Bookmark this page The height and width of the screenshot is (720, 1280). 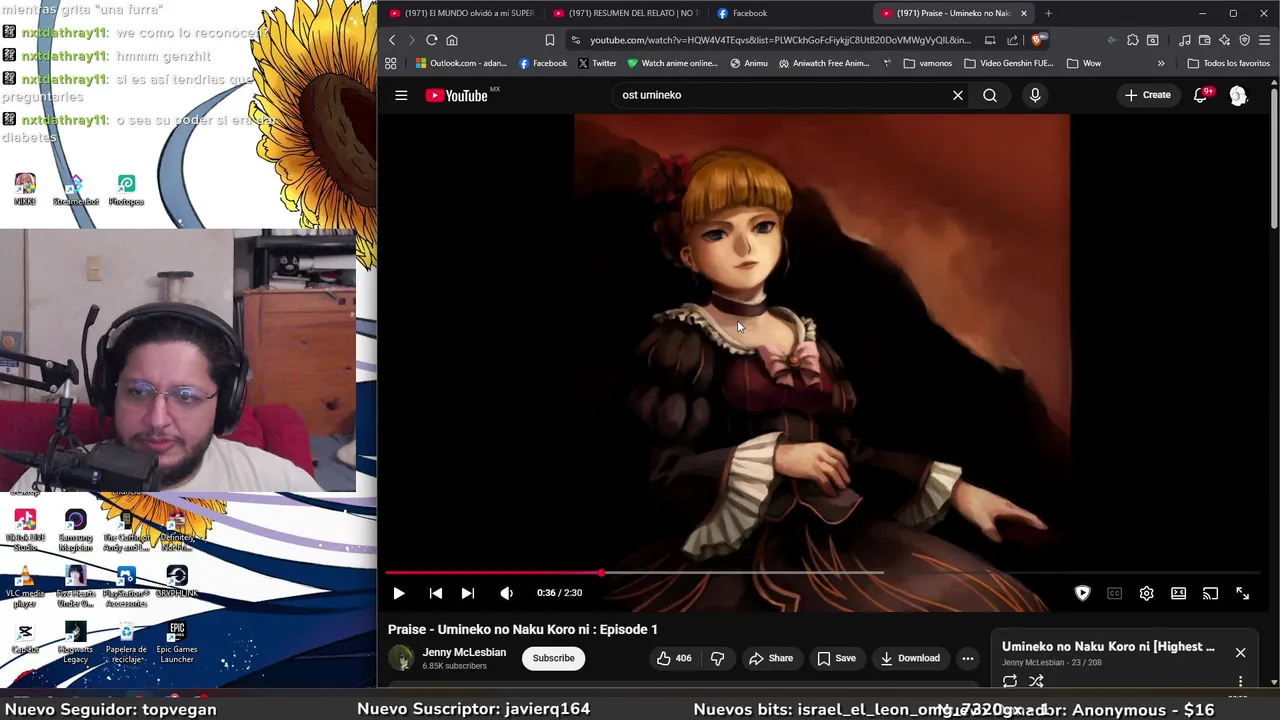550,40
